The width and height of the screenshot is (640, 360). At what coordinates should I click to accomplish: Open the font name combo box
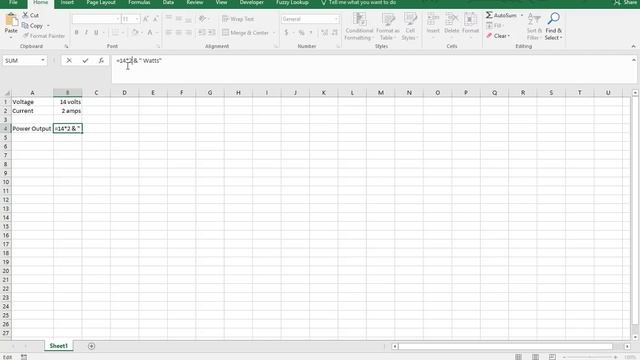(96, 19)
